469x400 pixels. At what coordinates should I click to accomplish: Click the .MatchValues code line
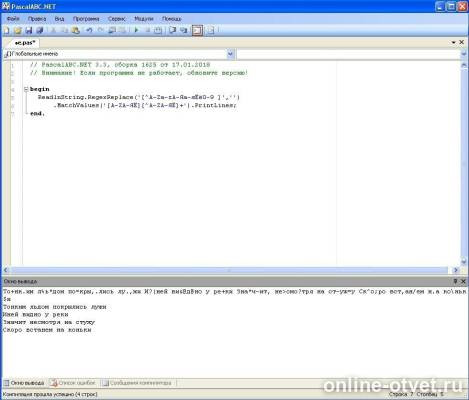coord(145,105)
